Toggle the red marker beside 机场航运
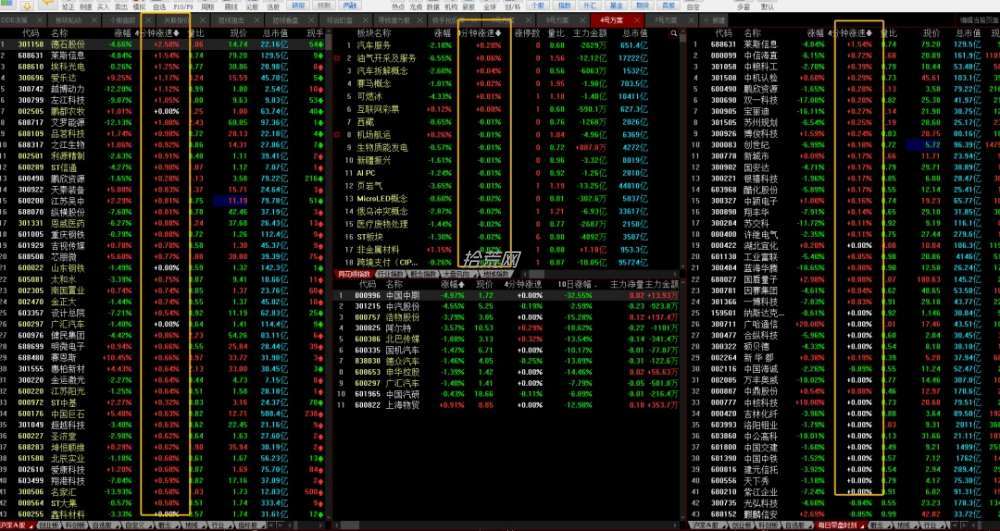Image resolution: width=1000 pixels, height=531 pixels. tap(337, 135)
